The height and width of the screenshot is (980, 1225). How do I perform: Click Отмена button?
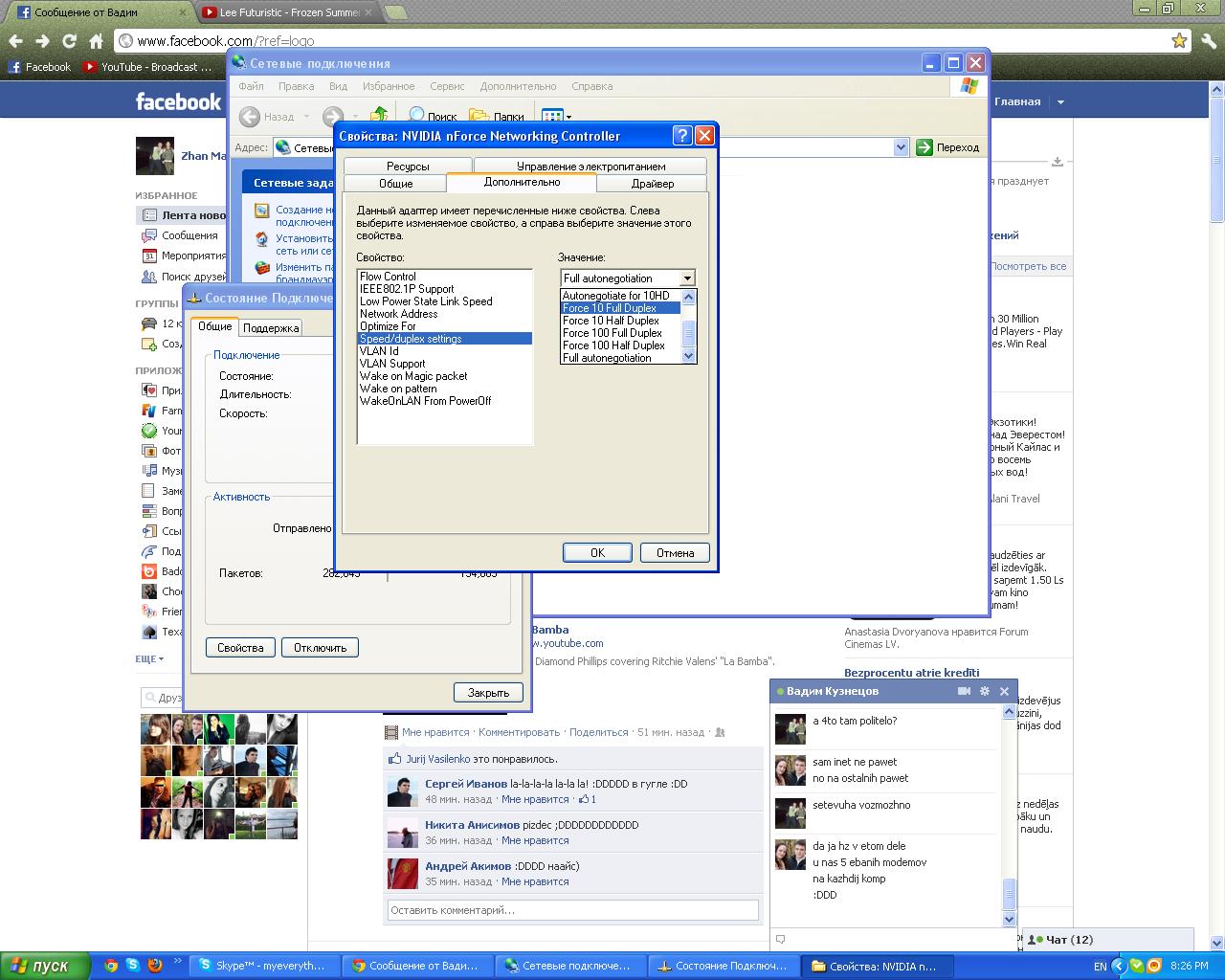[675, 552]
